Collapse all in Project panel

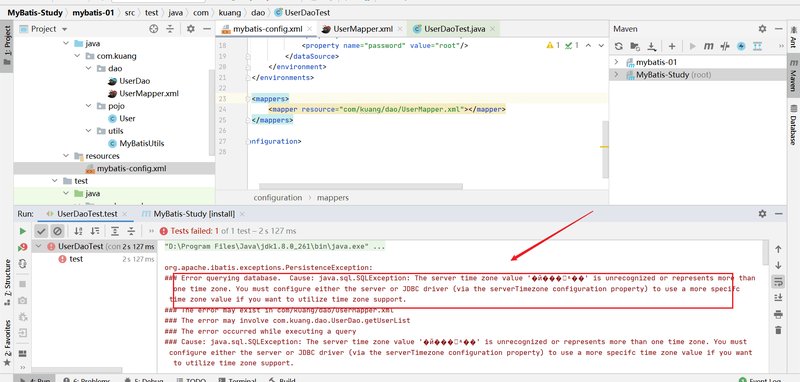[170, 29]
